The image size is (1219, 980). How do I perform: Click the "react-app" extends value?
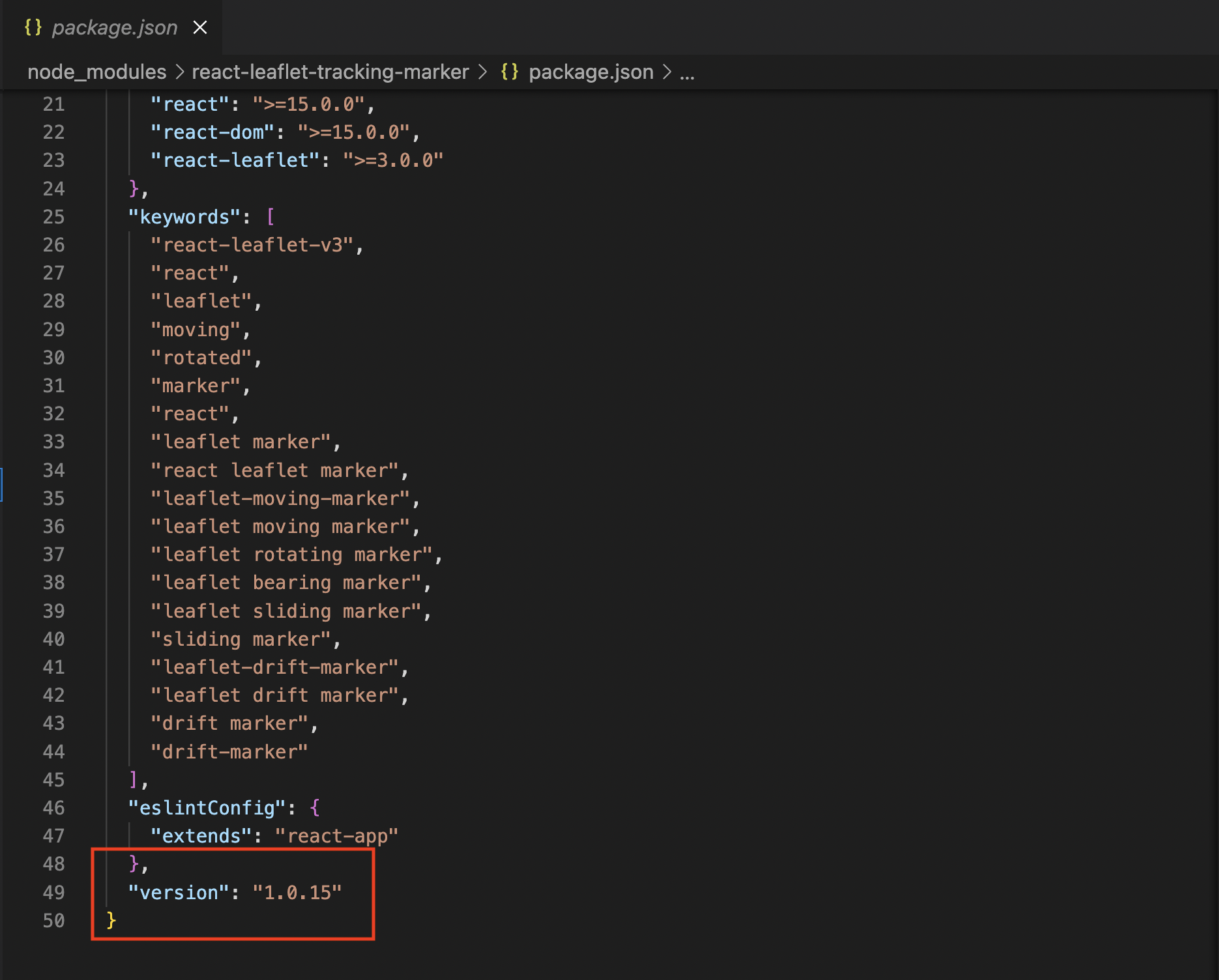pyautogui.click(x=336, y=836)
